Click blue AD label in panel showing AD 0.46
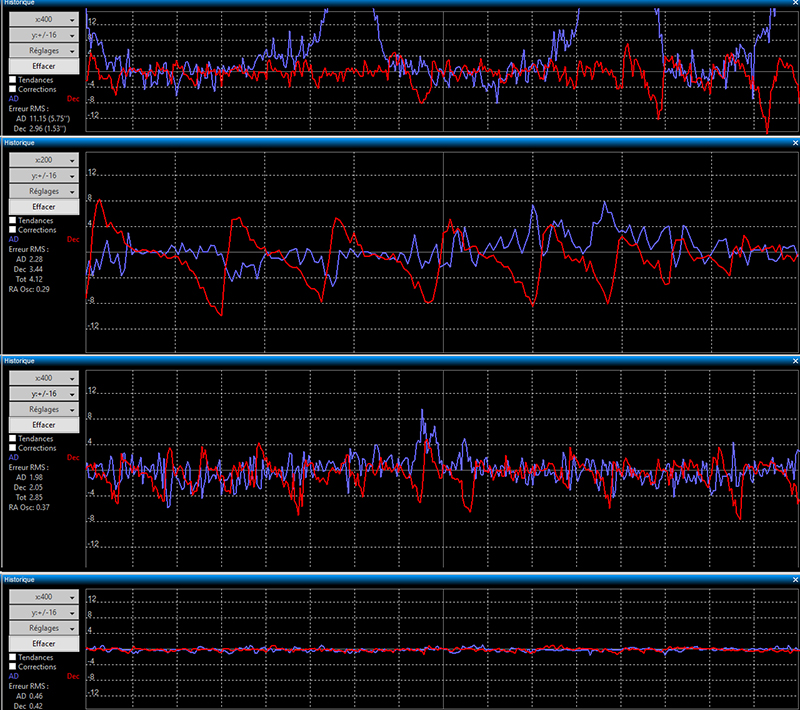Screen dimensions: 800x710 pyautogui.click(x=14, y=676)
